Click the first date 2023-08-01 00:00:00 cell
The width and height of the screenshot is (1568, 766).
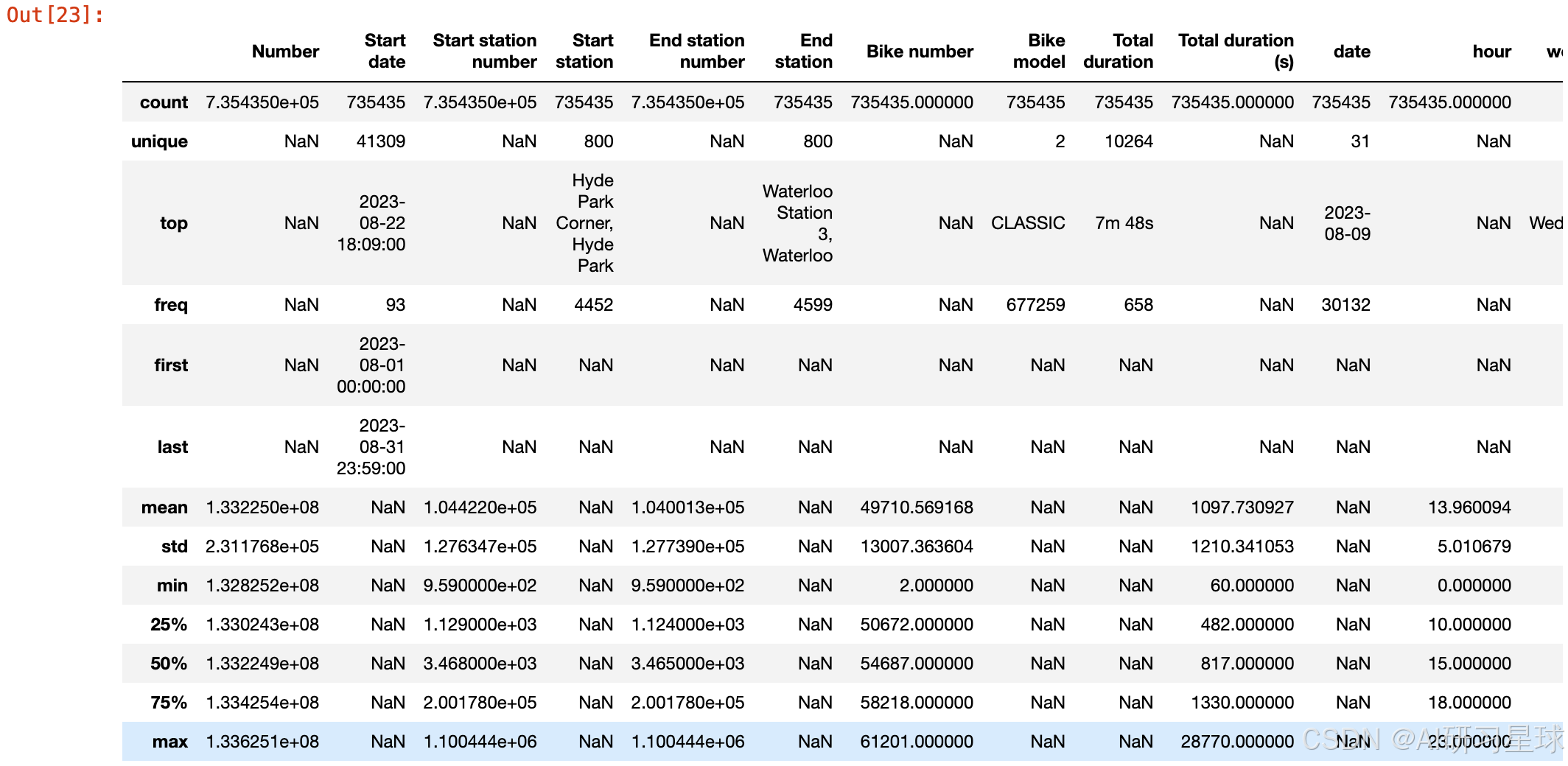[x=371, y=365]
